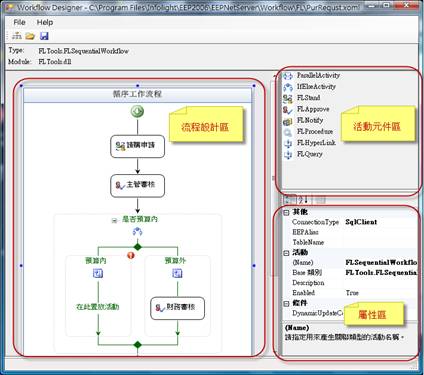The image size is (424, 375).
Task: Select the 主管審核 approve activity node
Action: click(137, 186)
